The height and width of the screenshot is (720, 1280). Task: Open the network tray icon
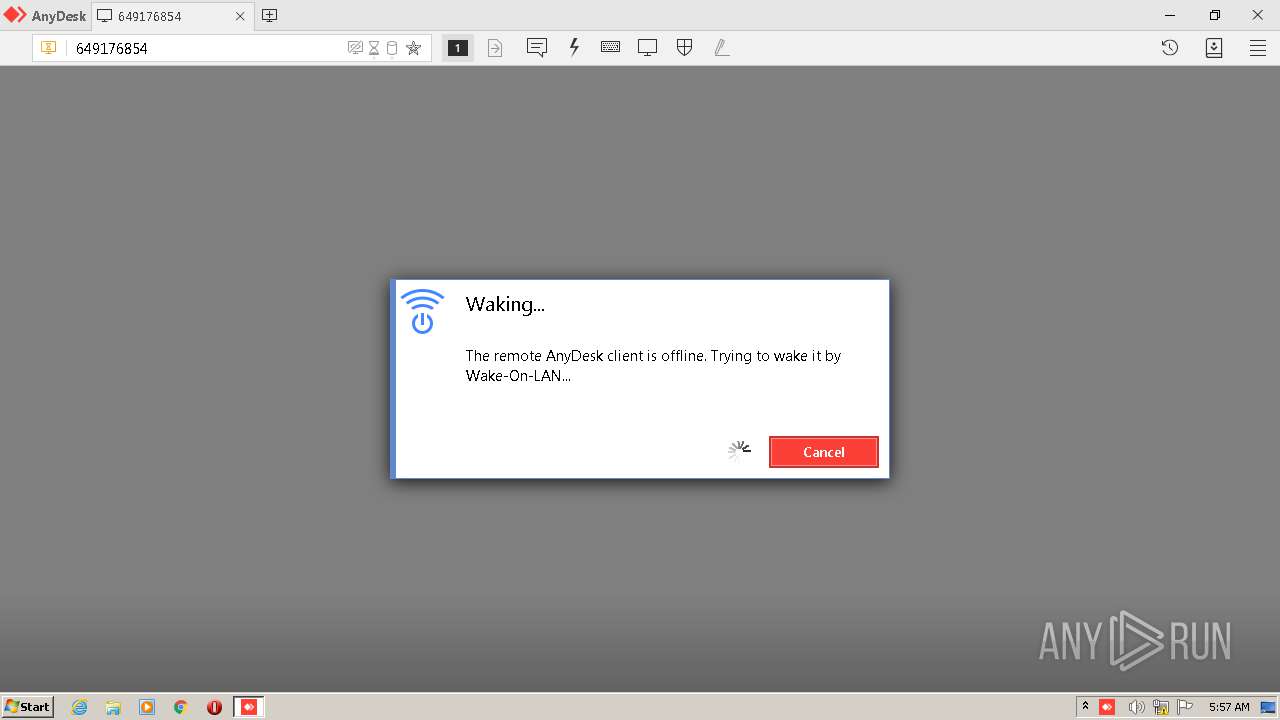click(1160, 707)
